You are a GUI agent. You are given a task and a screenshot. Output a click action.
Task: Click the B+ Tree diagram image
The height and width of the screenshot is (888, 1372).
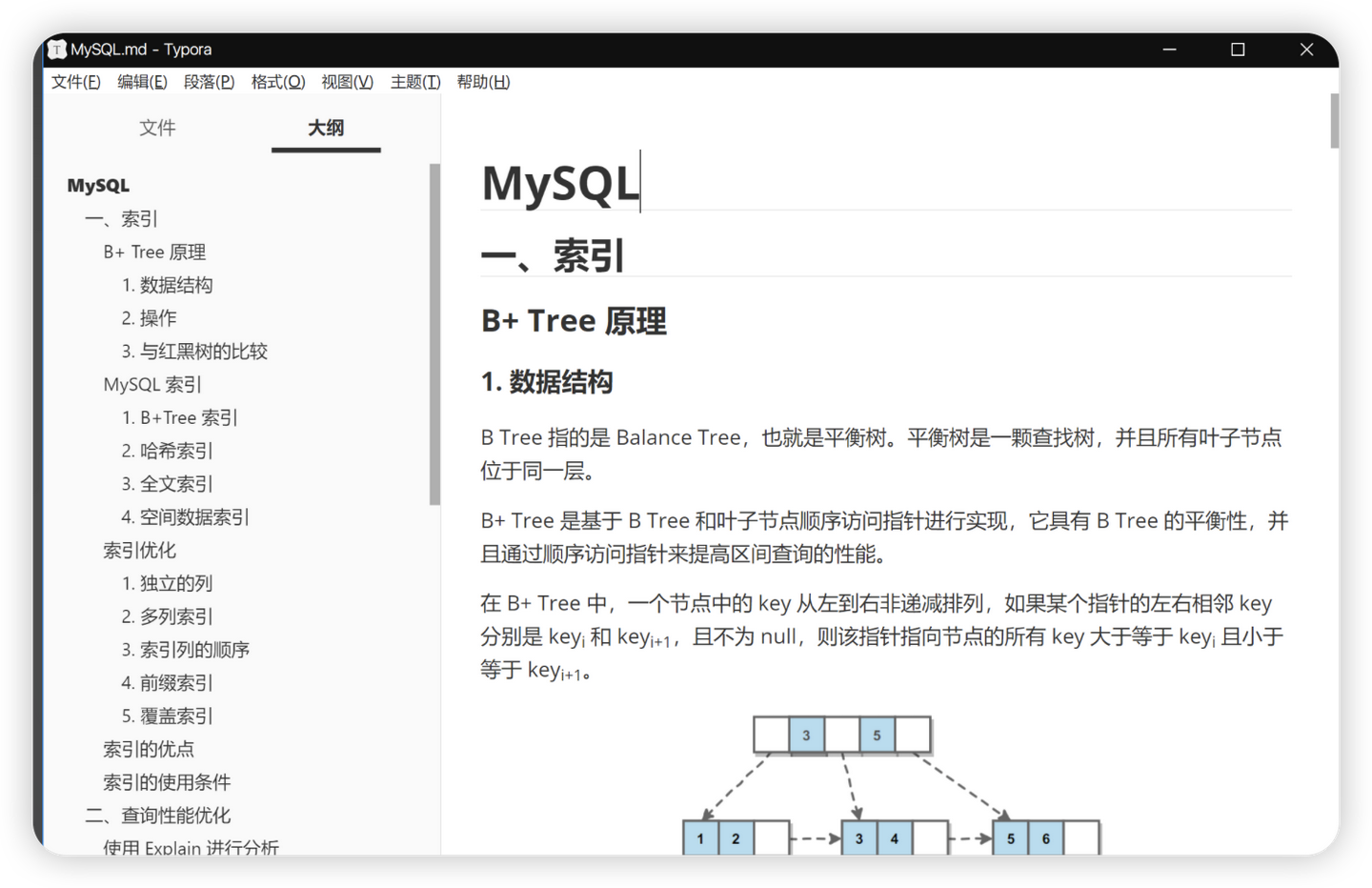click(x=892, y=785)
